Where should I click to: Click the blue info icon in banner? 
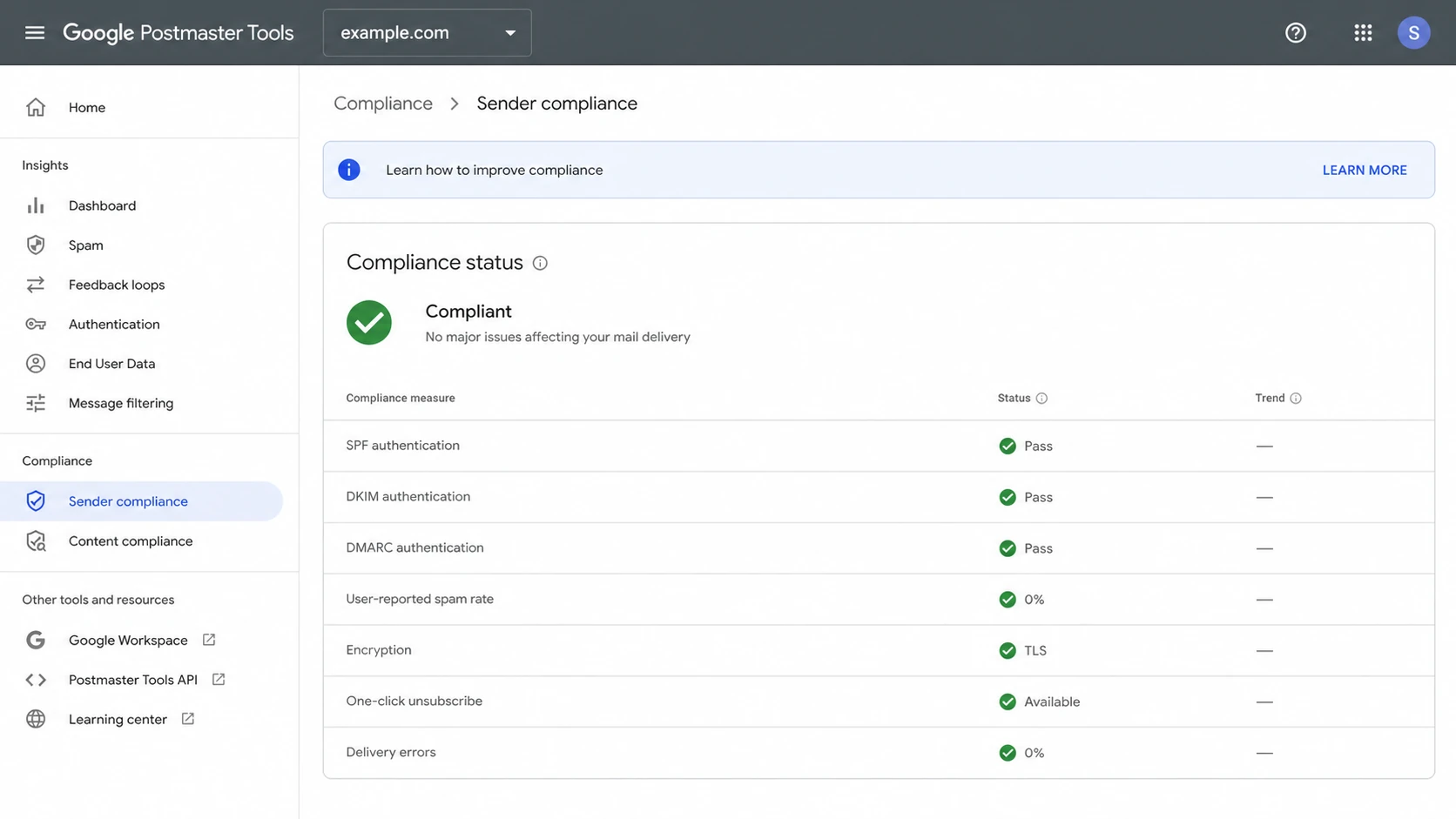pyautogui.click(x=349, y=170)
